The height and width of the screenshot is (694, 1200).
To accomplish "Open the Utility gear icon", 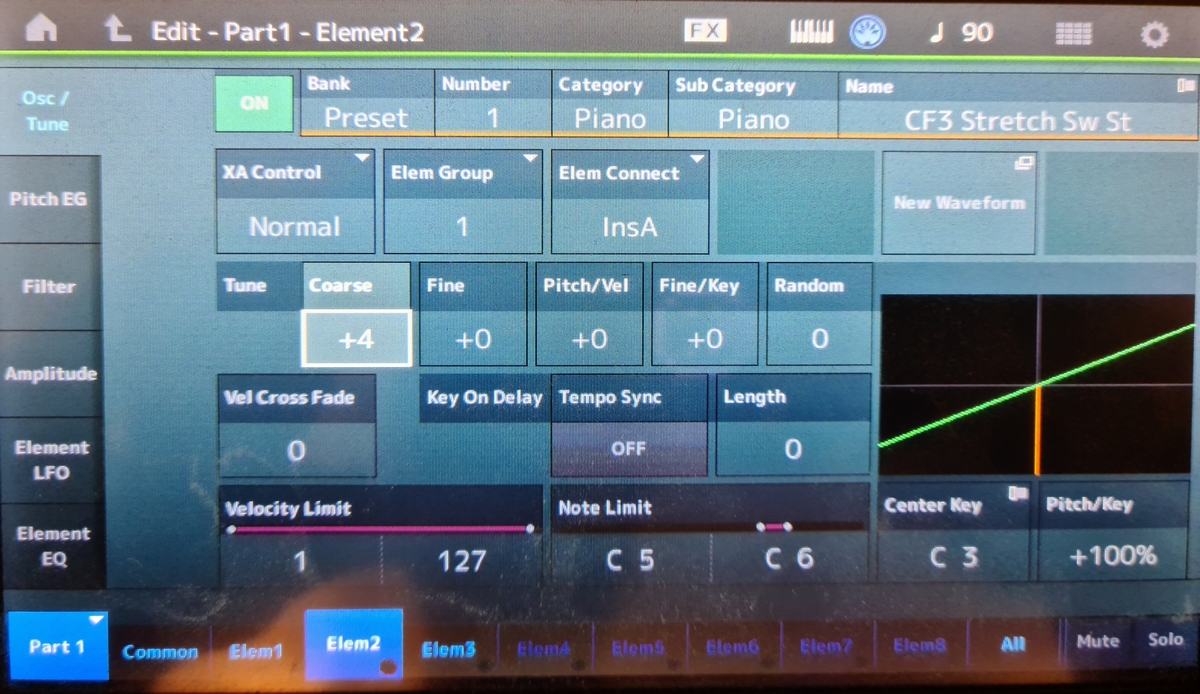I will [x=1154, y=35].
